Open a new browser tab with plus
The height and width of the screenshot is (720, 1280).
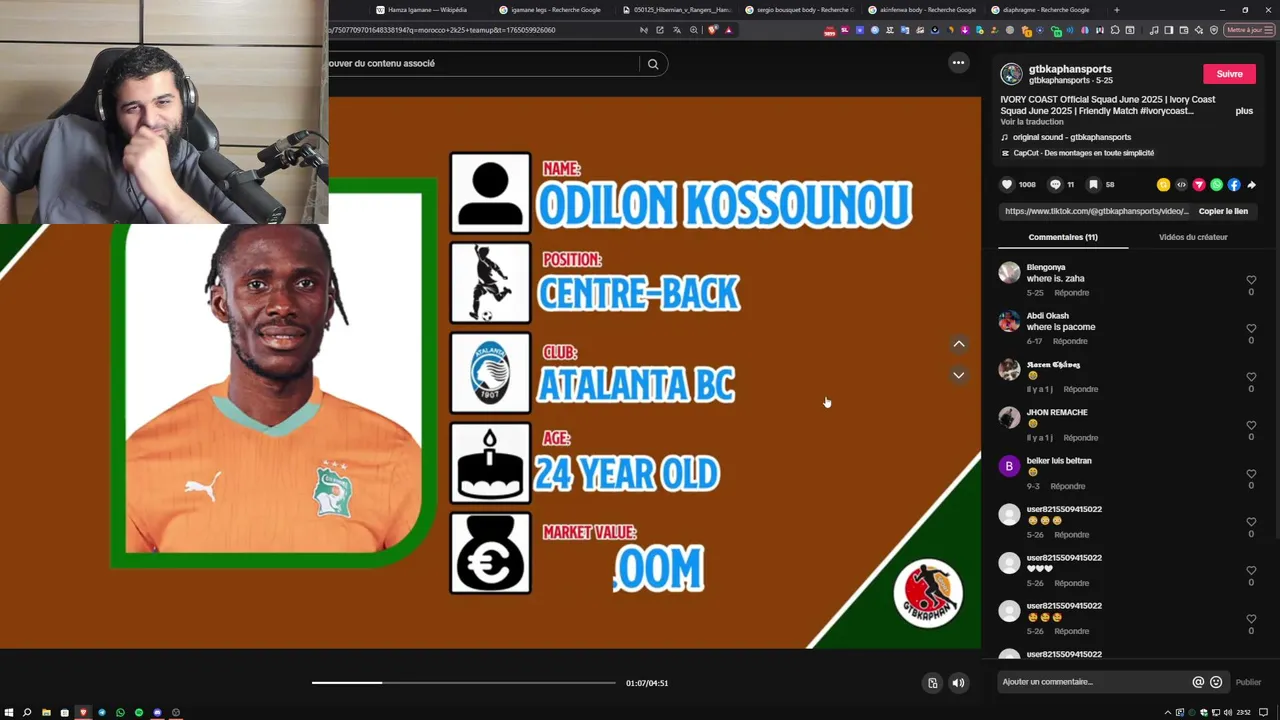coord(1117,10)
